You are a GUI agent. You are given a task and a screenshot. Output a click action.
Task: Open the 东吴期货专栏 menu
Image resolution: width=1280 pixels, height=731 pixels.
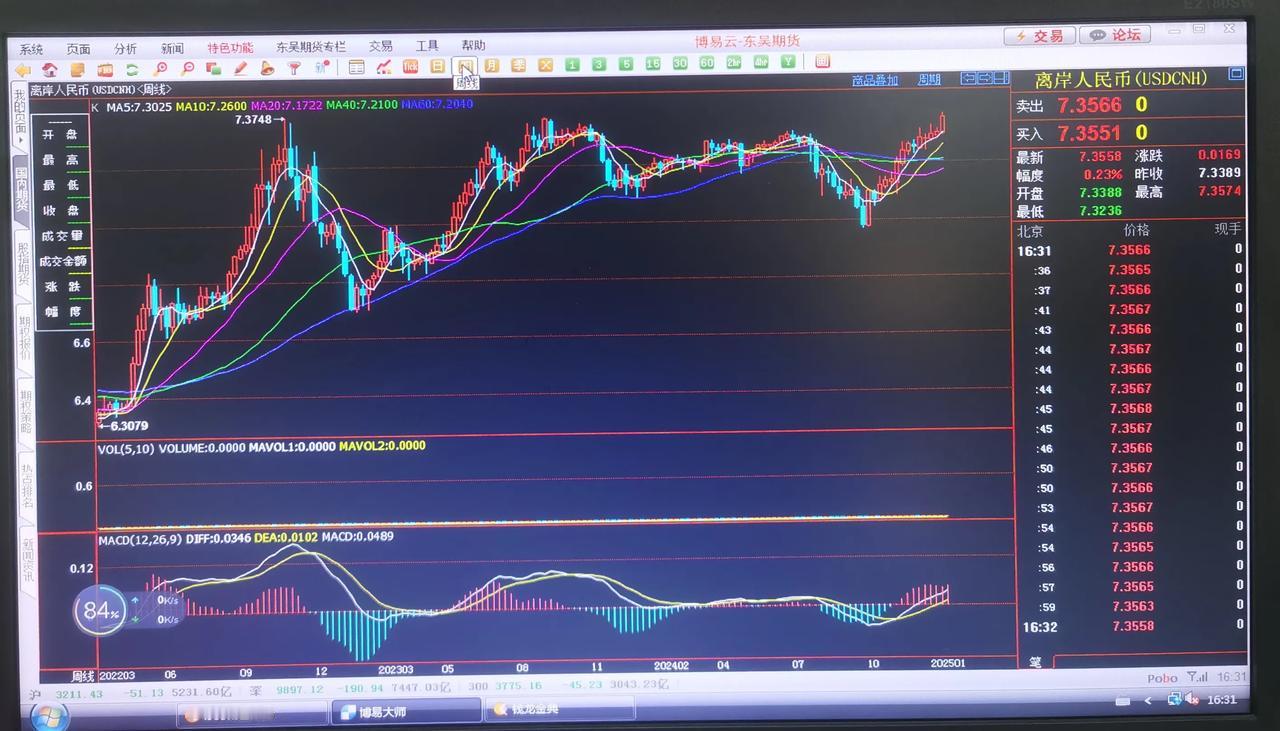pos(311,47)
